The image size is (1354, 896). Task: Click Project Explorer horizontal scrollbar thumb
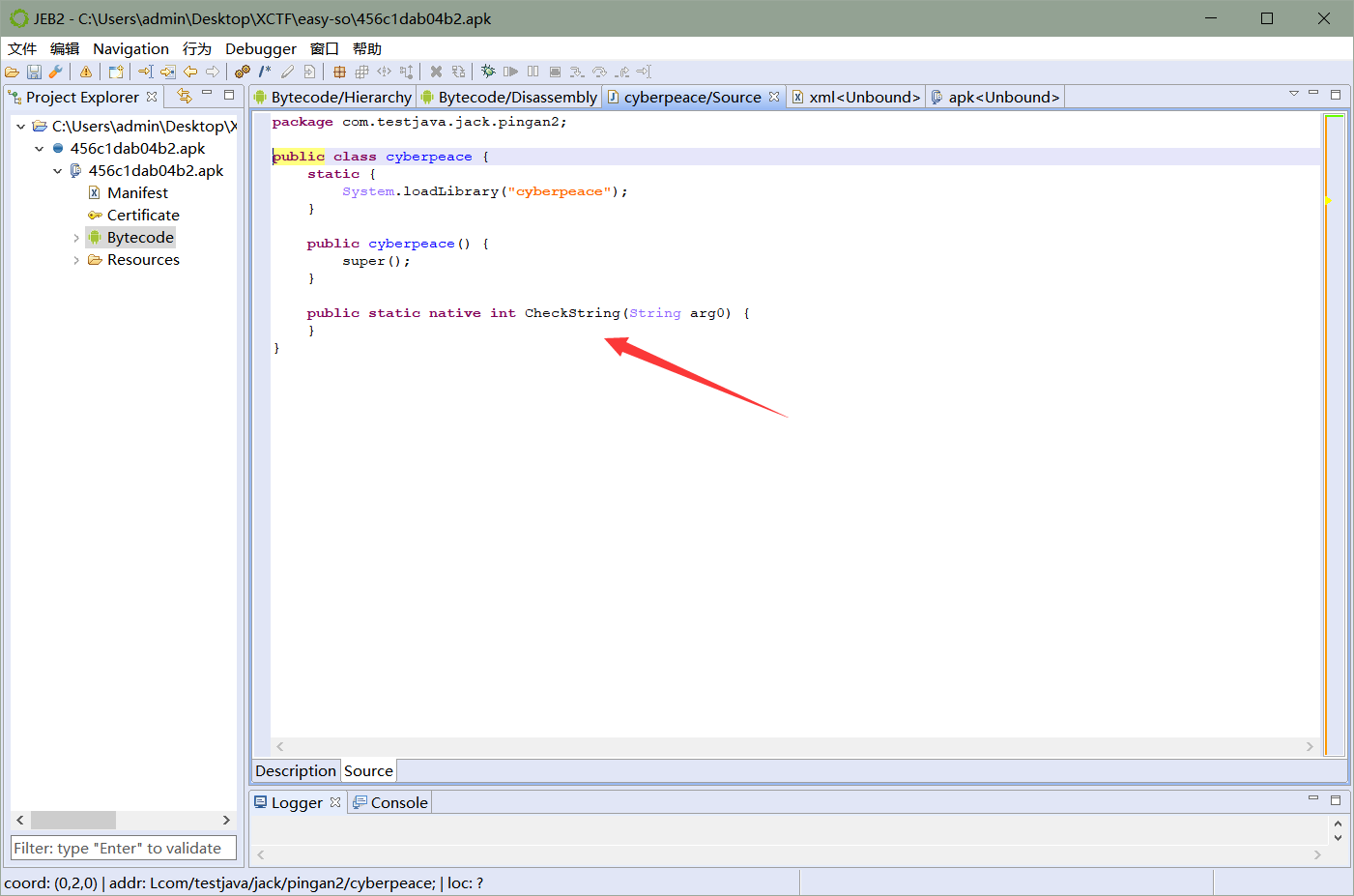coord(73,820)
